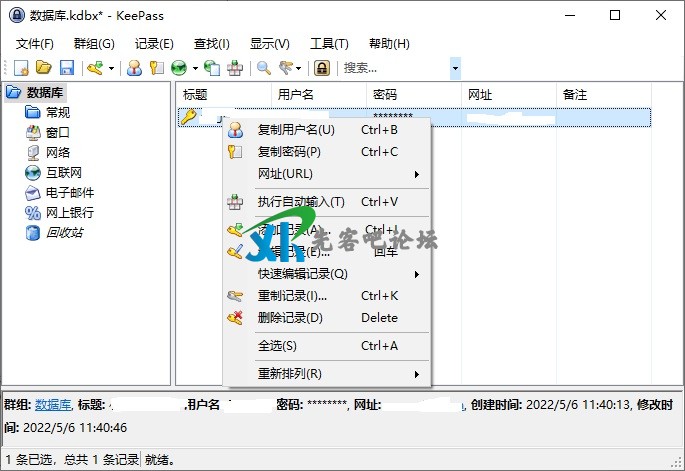
Task: Click the Add entry key icon
Action: tap(95, 68)
